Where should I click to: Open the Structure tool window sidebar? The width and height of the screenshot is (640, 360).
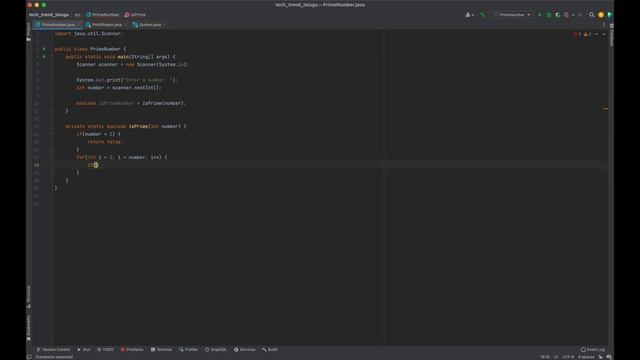pos(29,296)
